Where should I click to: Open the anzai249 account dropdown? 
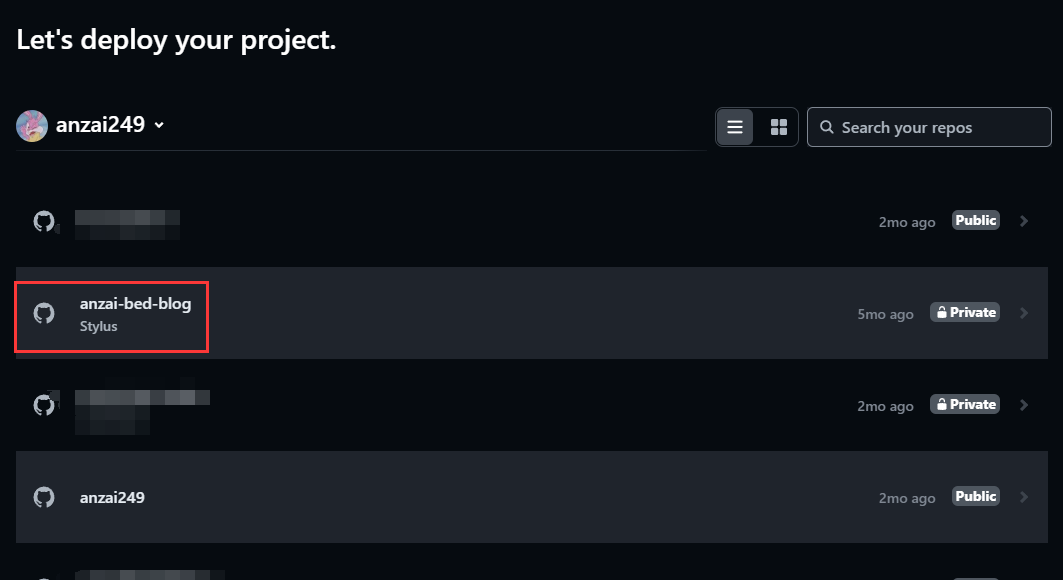159,126
